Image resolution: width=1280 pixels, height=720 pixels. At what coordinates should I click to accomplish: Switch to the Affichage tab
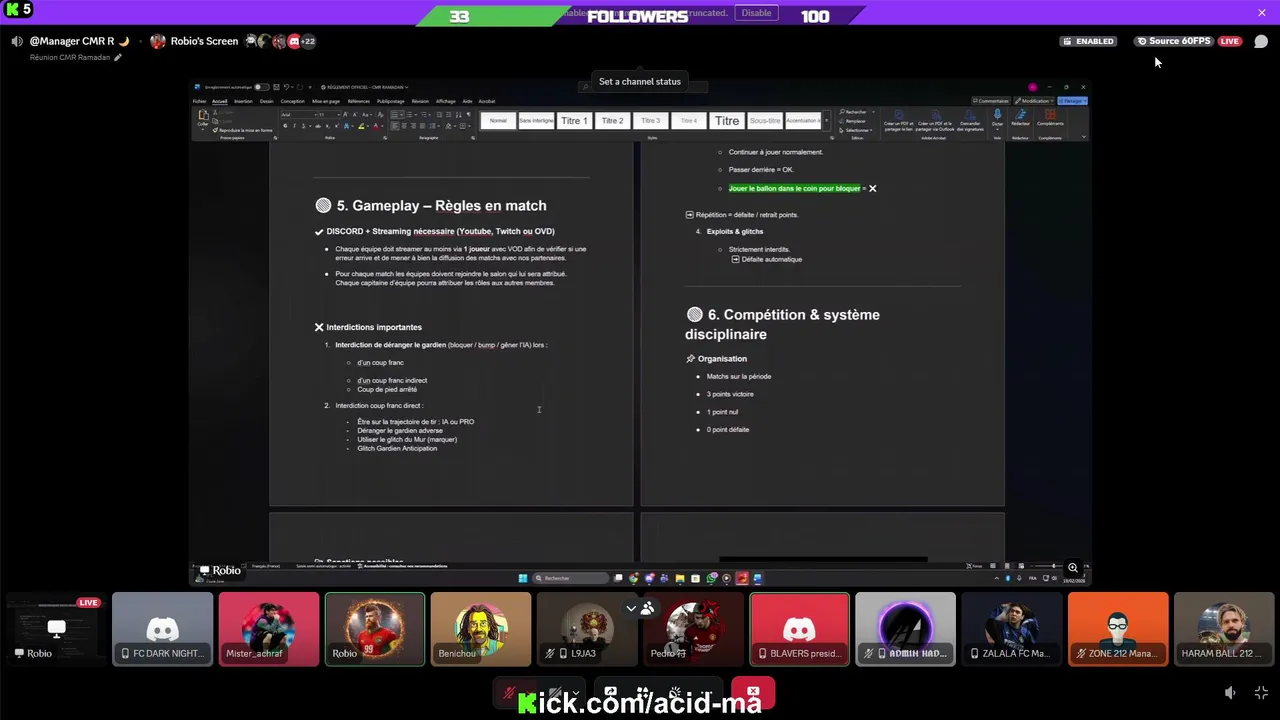(x=446, y=101)
